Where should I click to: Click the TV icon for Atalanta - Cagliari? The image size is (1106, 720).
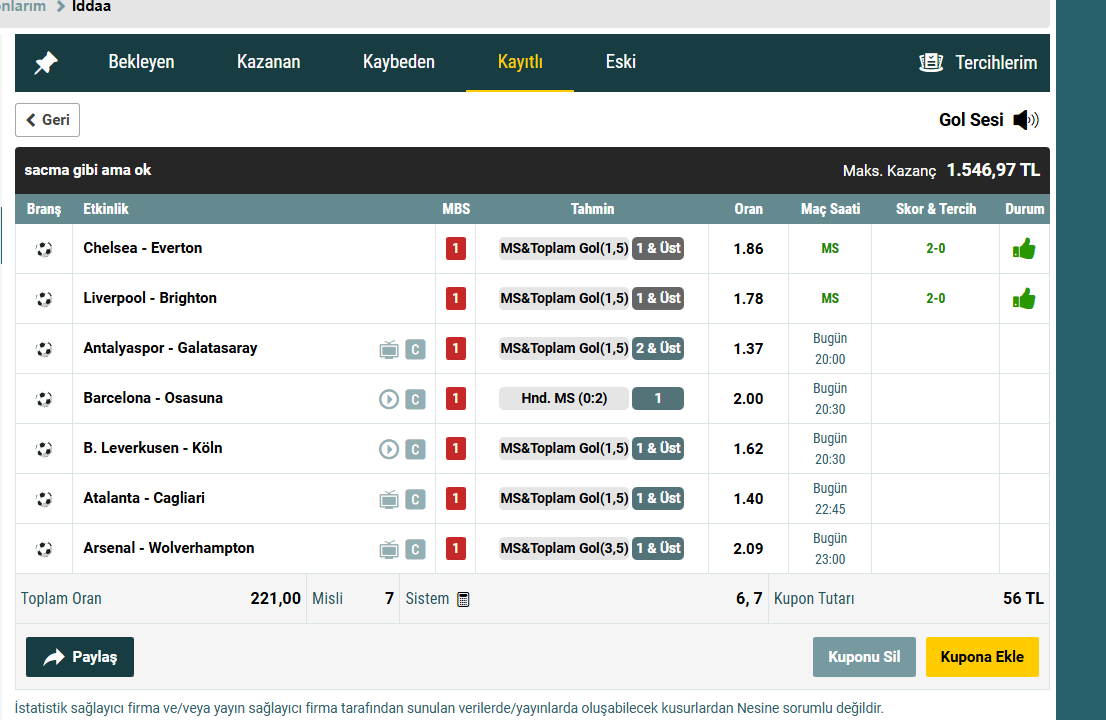(x=389, y=499)
